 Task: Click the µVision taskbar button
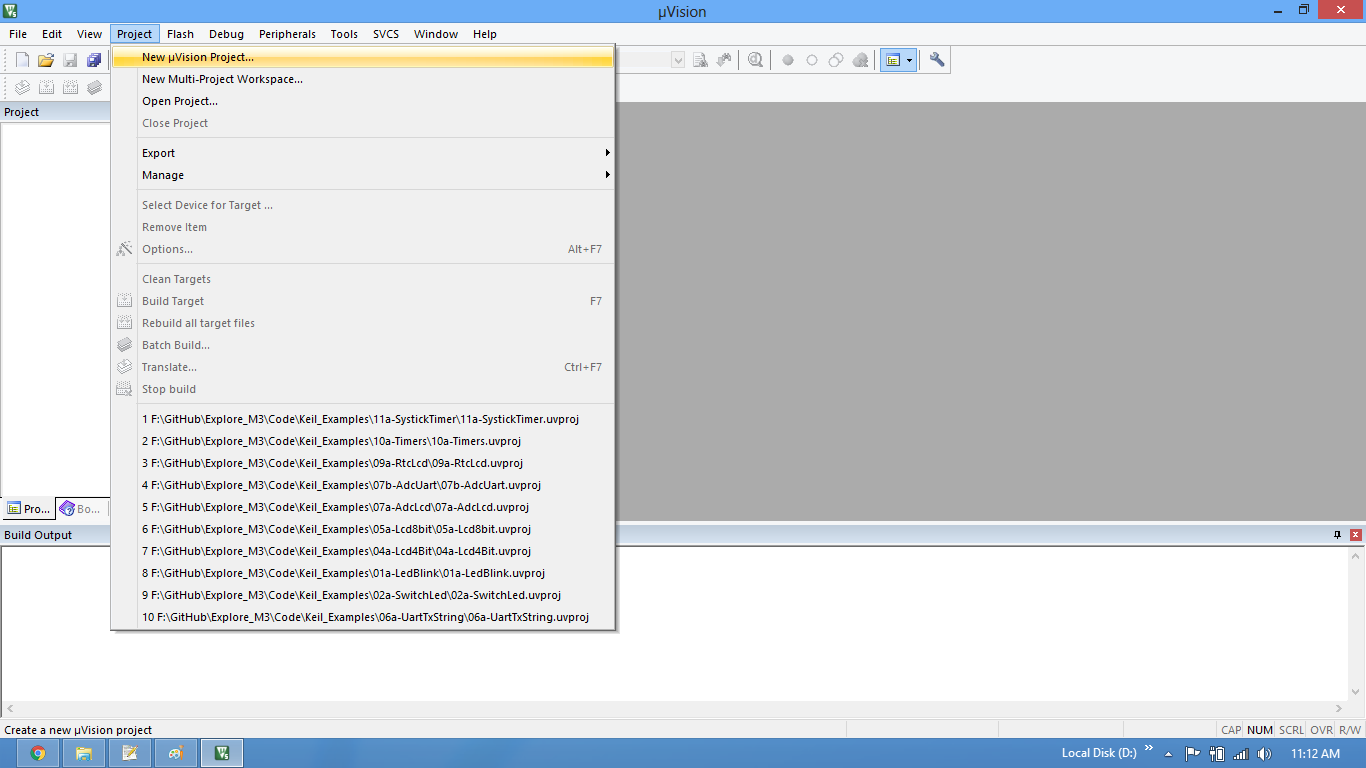(x=222, y=753)
